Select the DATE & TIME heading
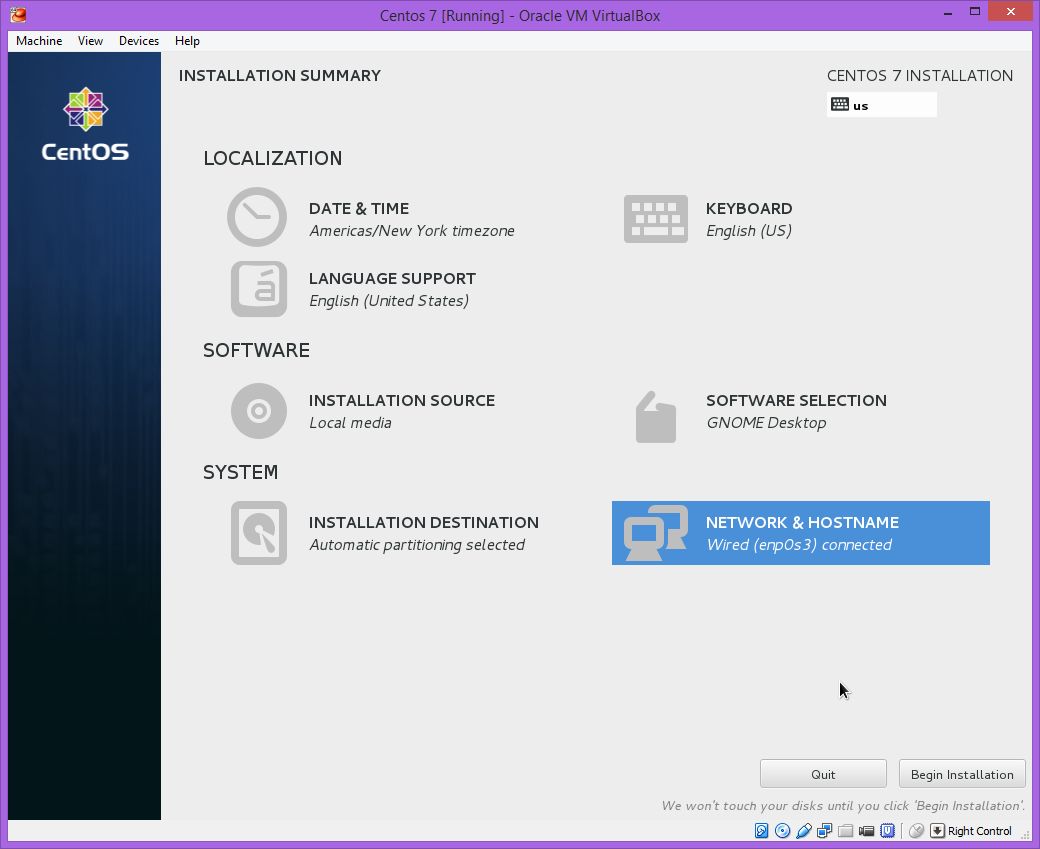The height and width of the screenshot is (849, 1040). click(x=359, y=208)
